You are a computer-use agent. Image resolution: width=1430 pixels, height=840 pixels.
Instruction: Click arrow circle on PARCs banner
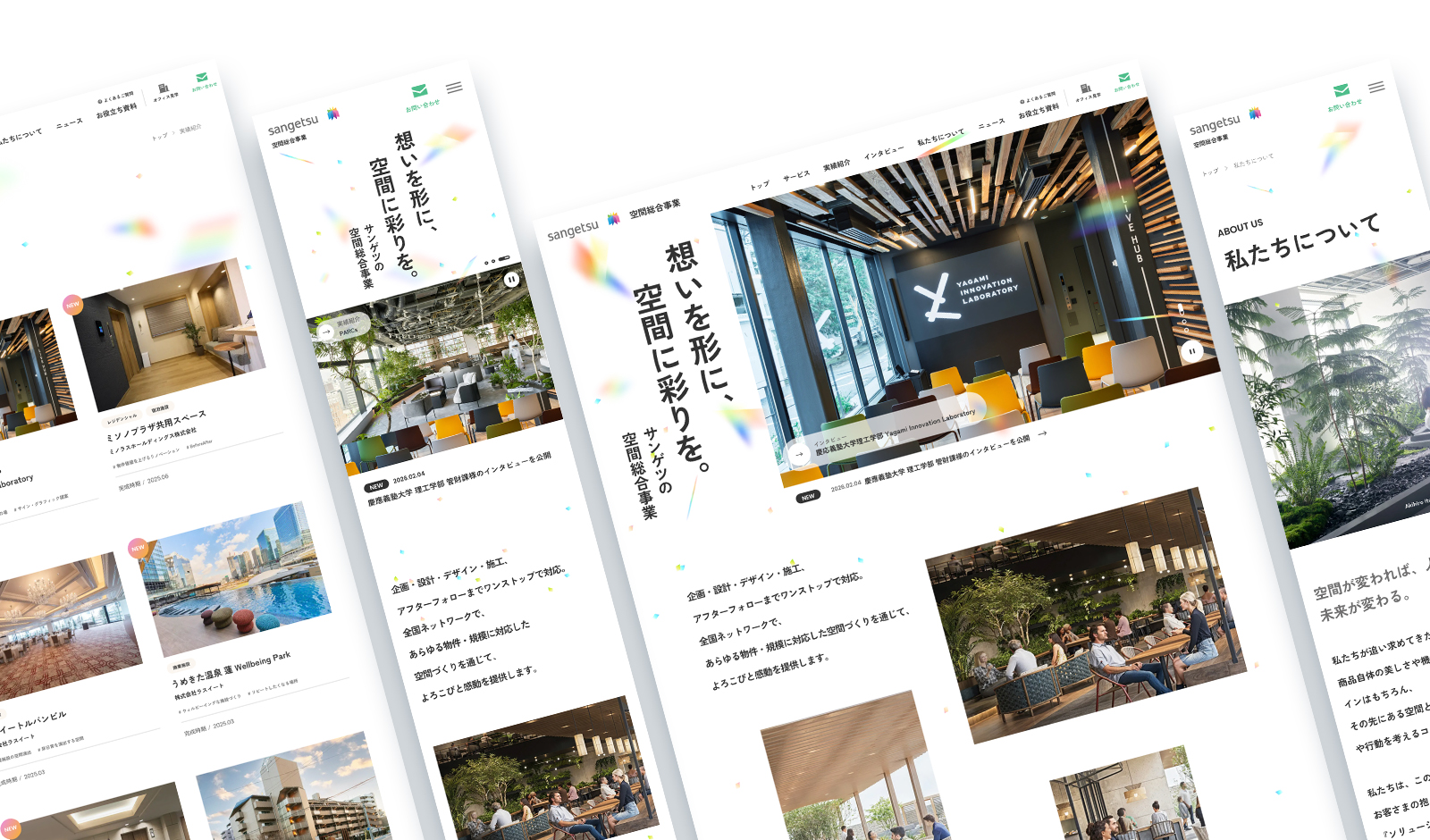pos(325,332)
